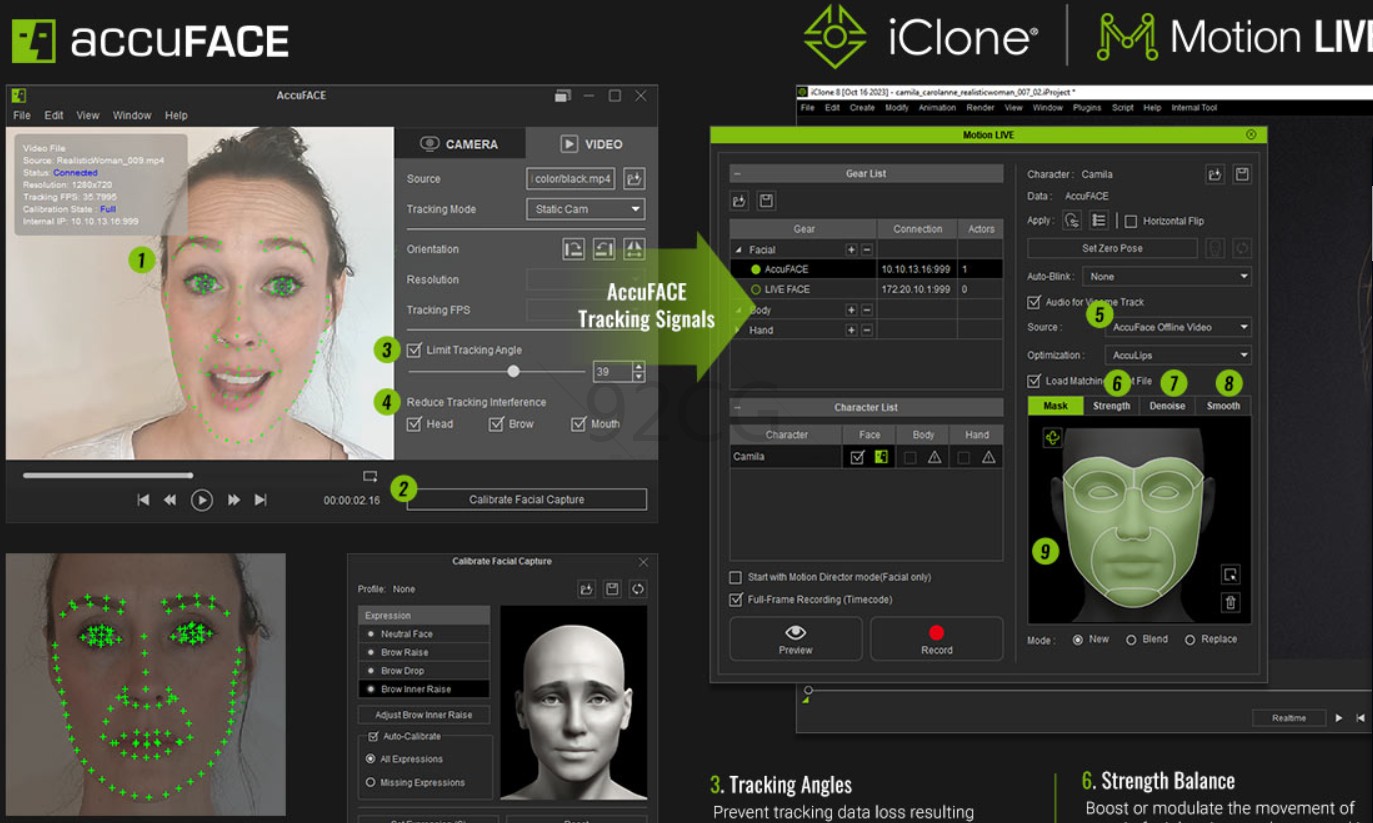Collapse the Gear List section
The width and height of the screenshot is (1373, 823).
(x=737, y=174)
